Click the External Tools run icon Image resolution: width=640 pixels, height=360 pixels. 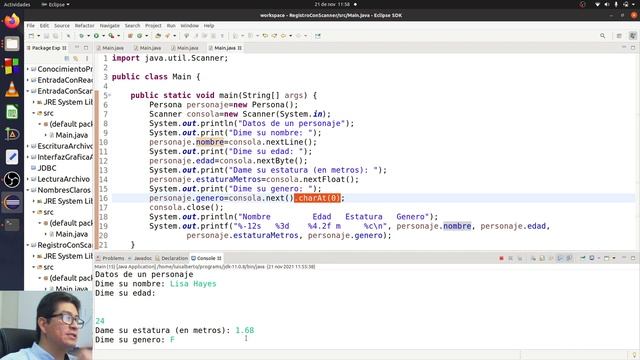(x=111, y=36)
